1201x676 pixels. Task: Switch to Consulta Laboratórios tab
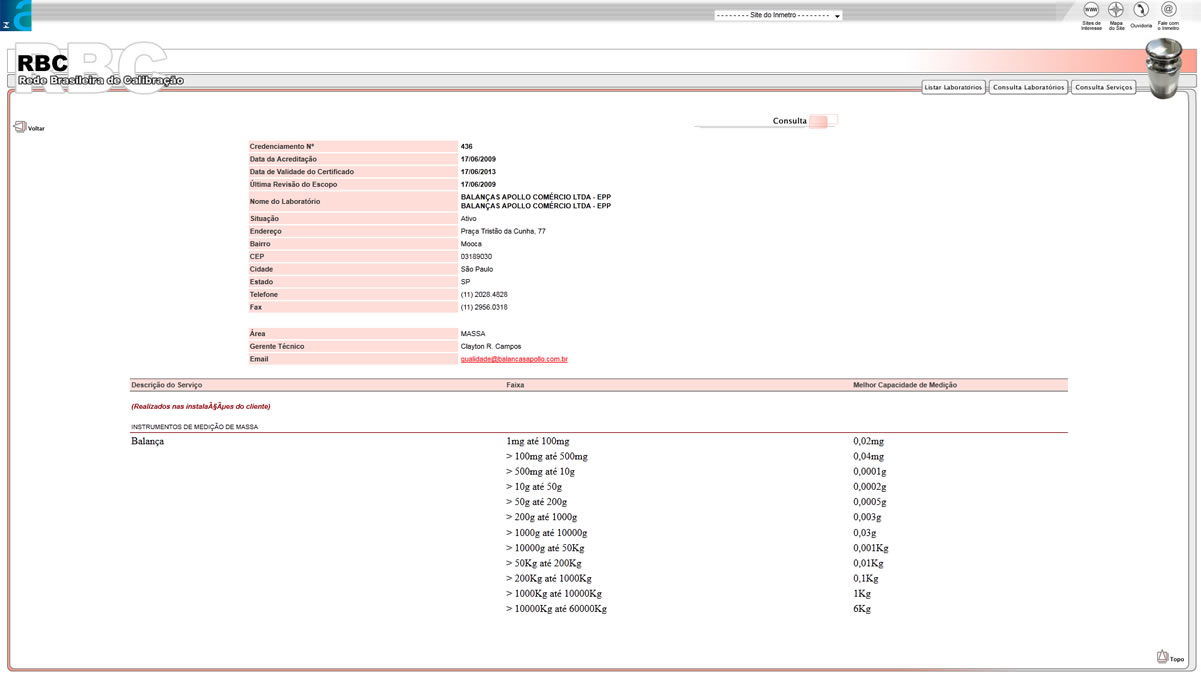1028,88
